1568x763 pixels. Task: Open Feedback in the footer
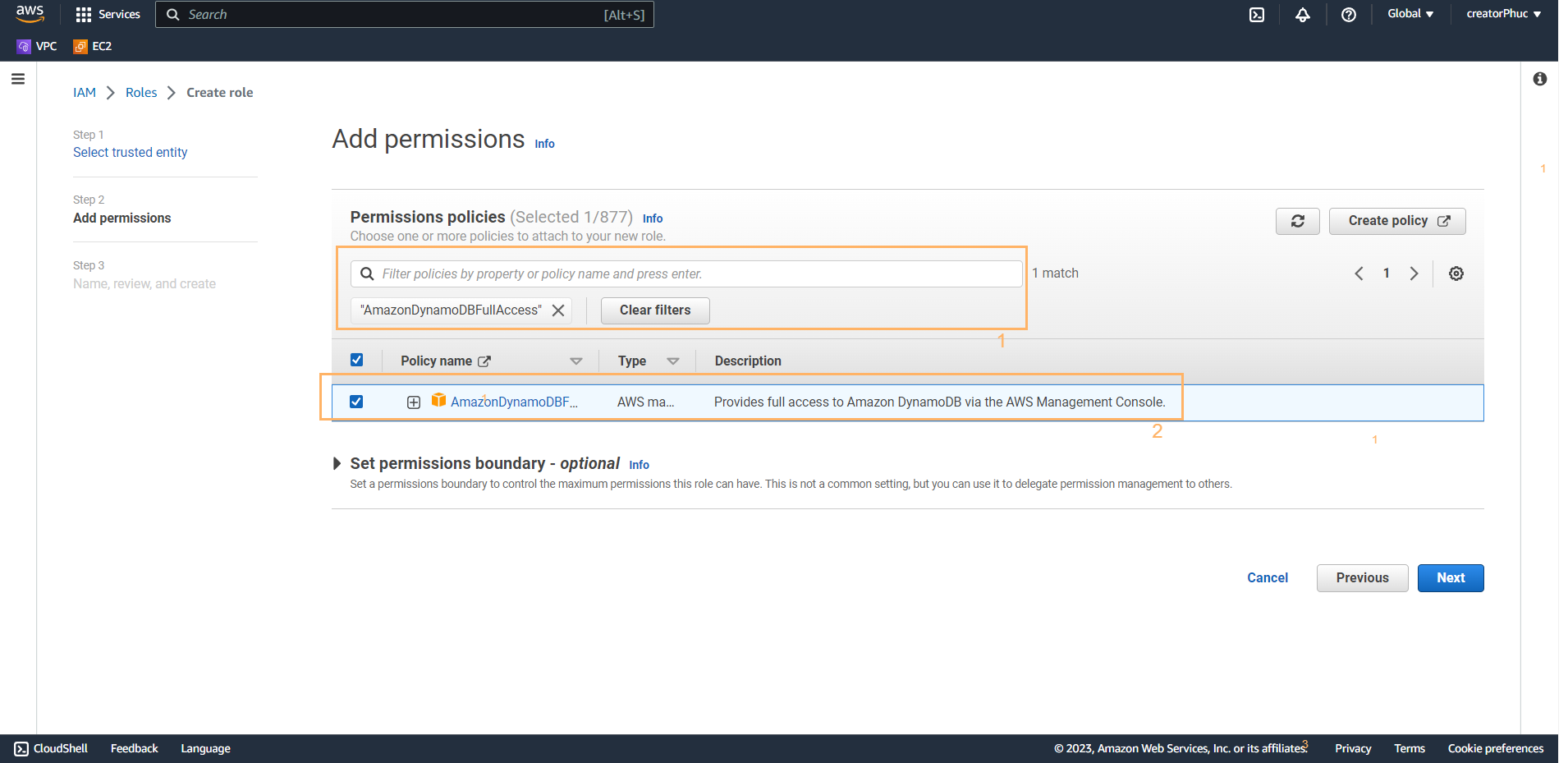(x=135, y=748)
